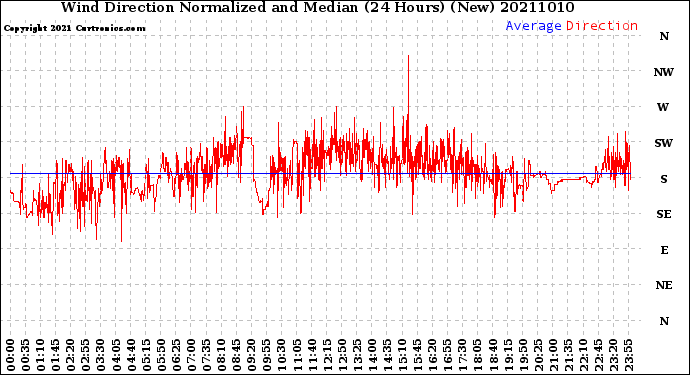Select the 11:40 time label

(x=312, y=355)
